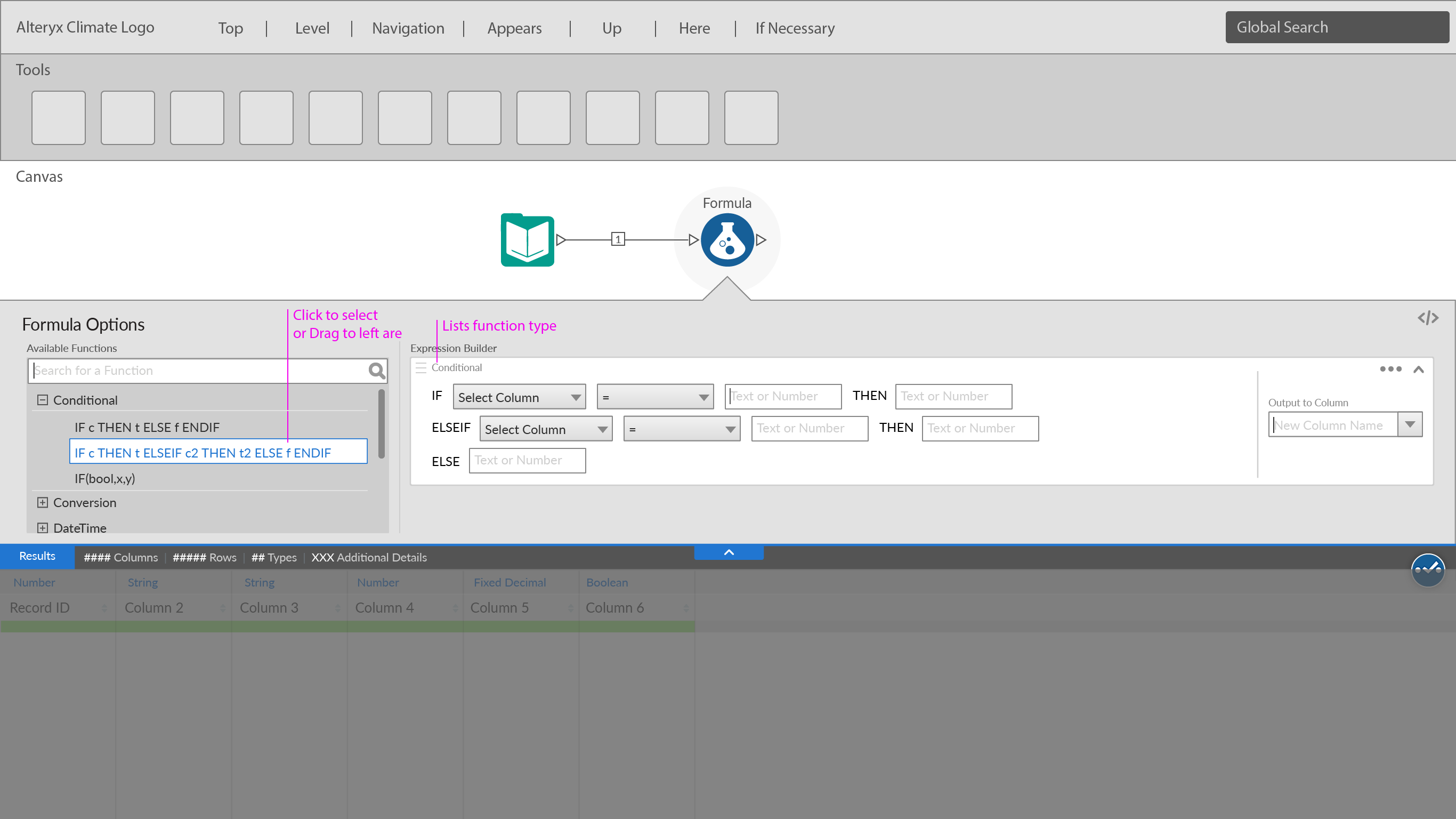Click the blue checkmark status icon
The image size is (1456, 819).
1427,570
